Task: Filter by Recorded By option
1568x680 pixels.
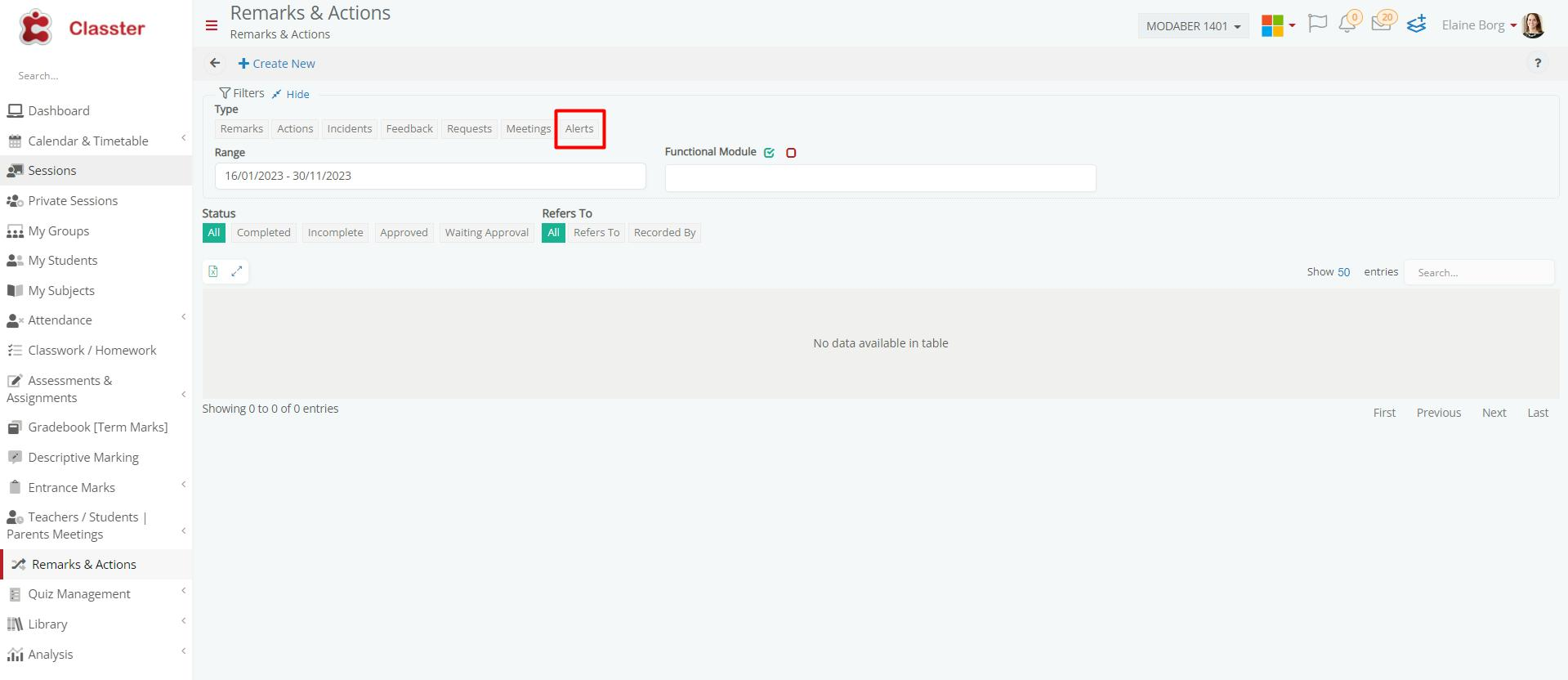Action: coord(664,232)
